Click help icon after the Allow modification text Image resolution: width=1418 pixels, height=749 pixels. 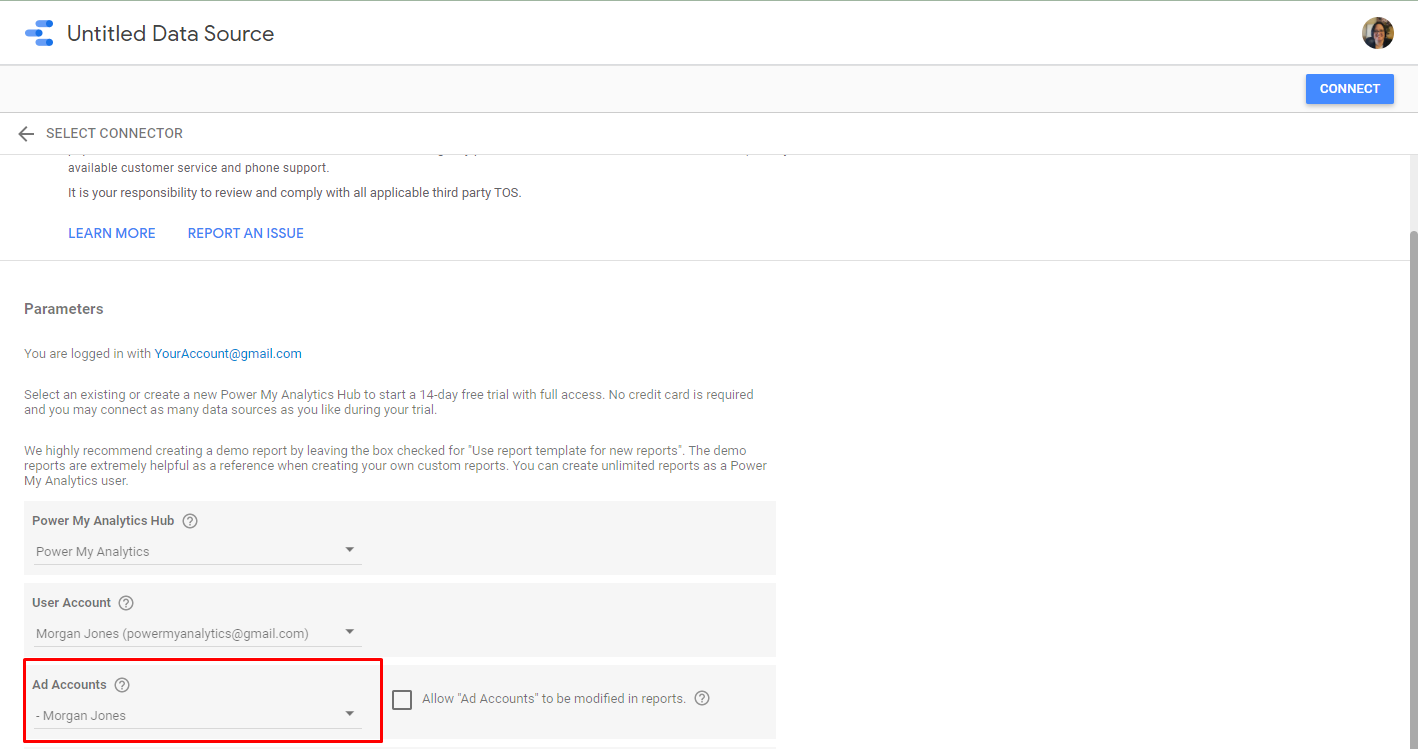(702, 699)
